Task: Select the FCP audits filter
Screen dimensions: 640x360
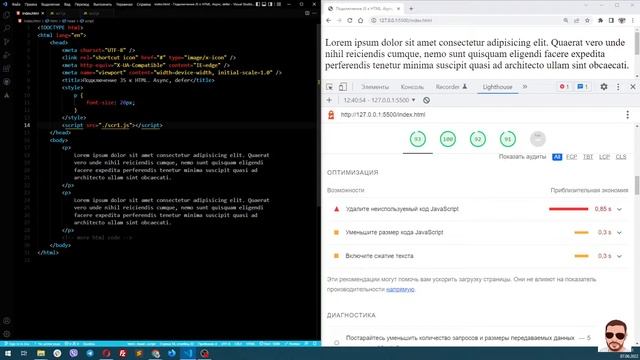Action: click(571, 157)
